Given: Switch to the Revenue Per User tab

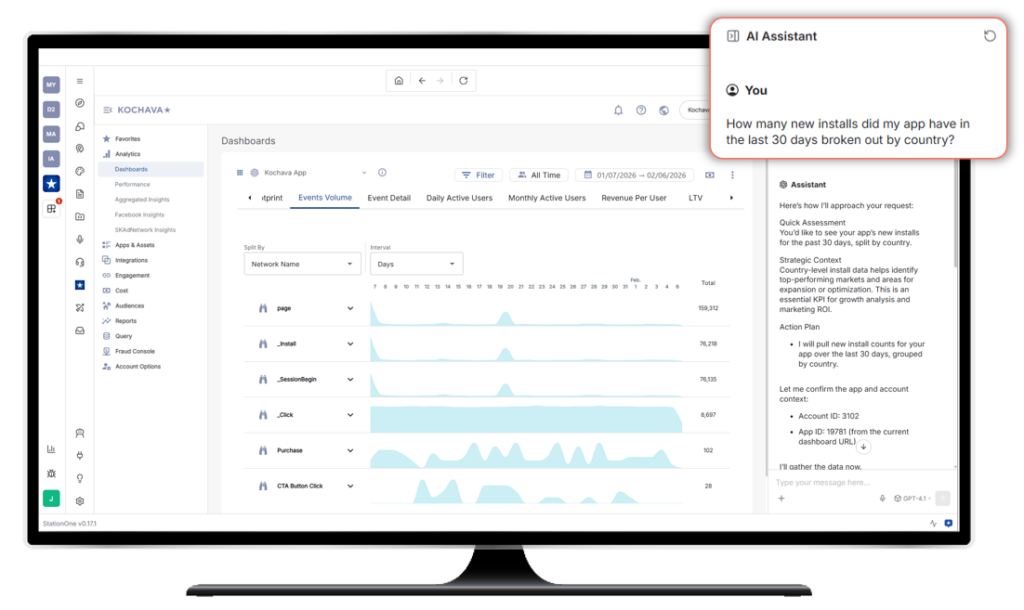Looking at the screenshot, I should (633, 198).
